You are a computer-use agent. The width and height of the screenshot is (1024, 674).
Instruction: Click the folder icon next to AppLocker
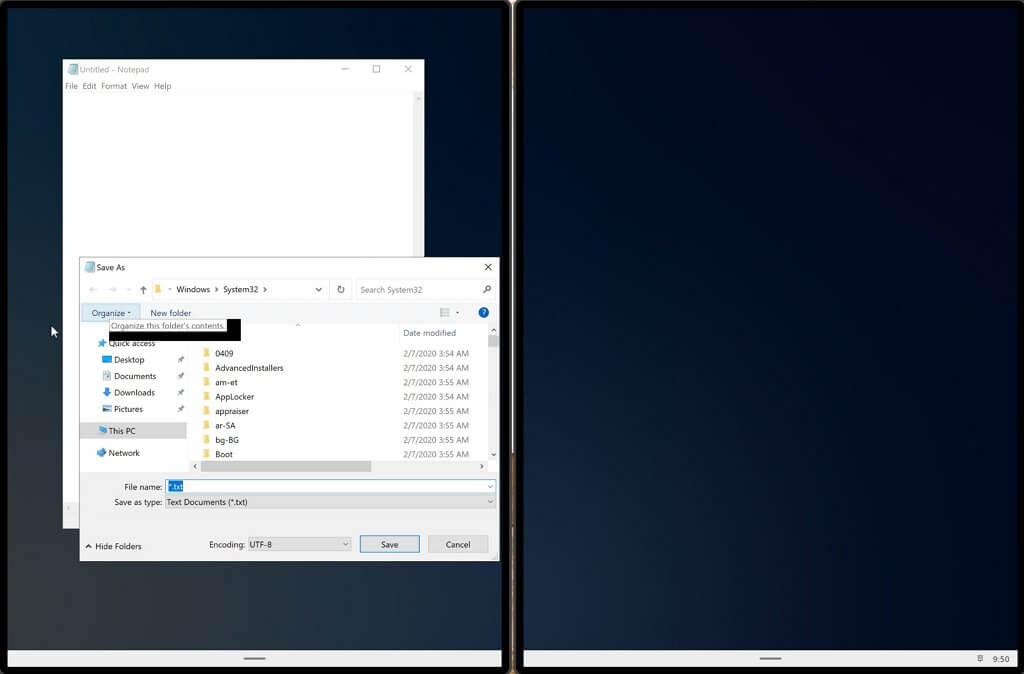(x=206, y=396)
